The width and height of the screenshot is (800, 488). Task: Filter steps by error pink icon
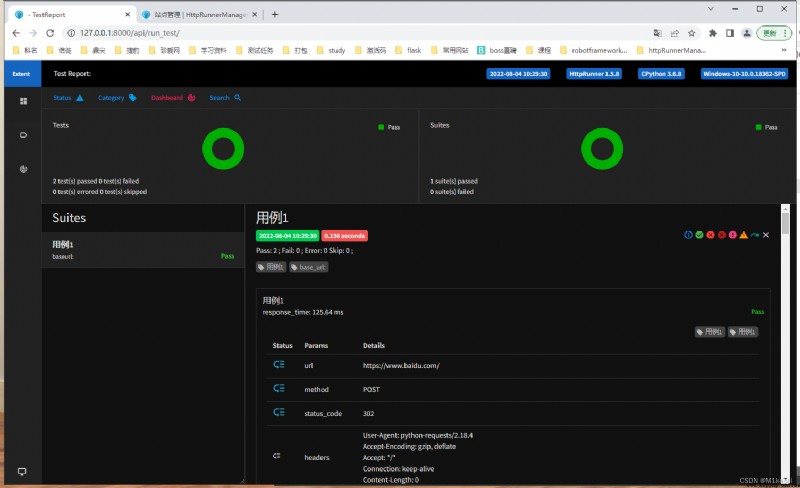point(733,235)
